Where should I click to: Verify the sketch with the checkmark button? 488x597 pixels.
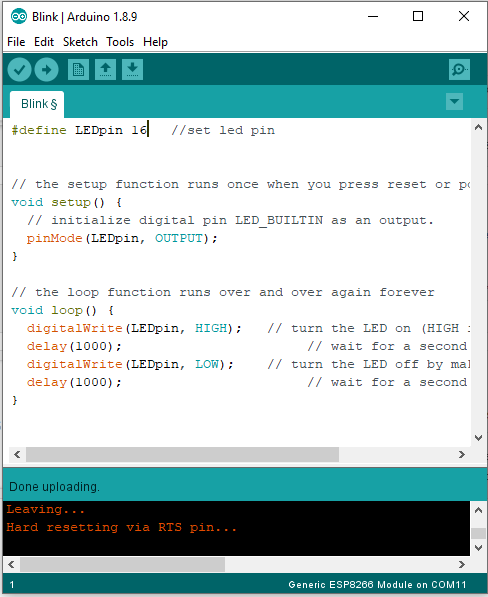click(x=19, y=70)
